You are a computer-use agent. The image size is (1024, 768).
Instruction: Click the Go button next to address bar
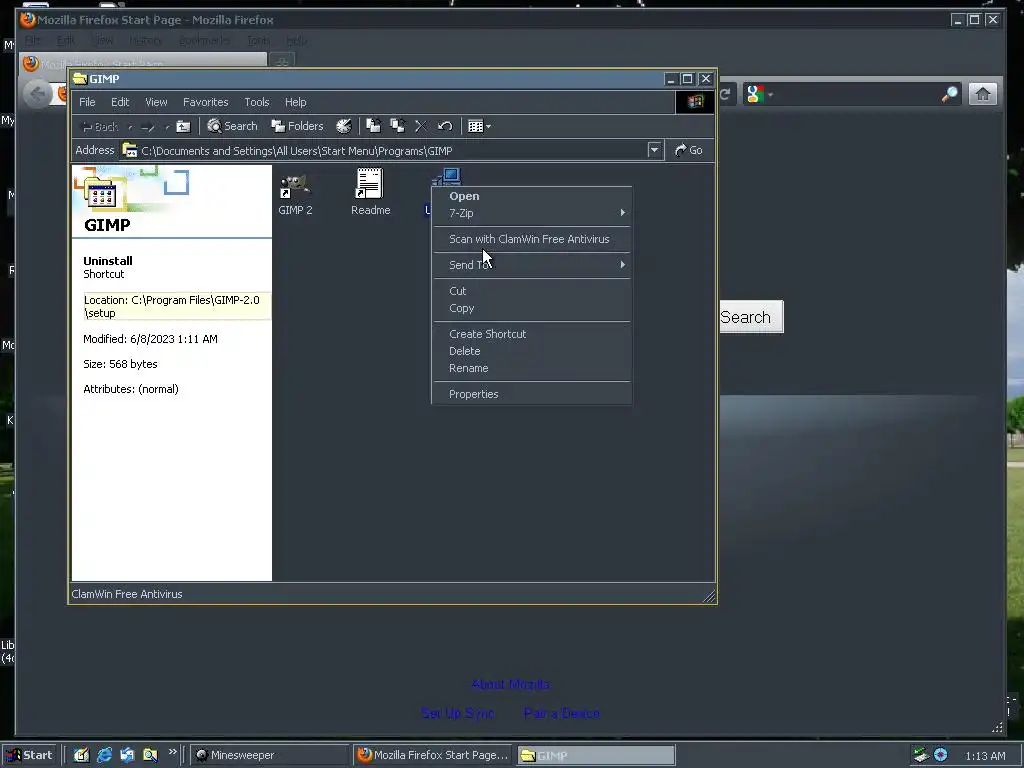(688, 150)
